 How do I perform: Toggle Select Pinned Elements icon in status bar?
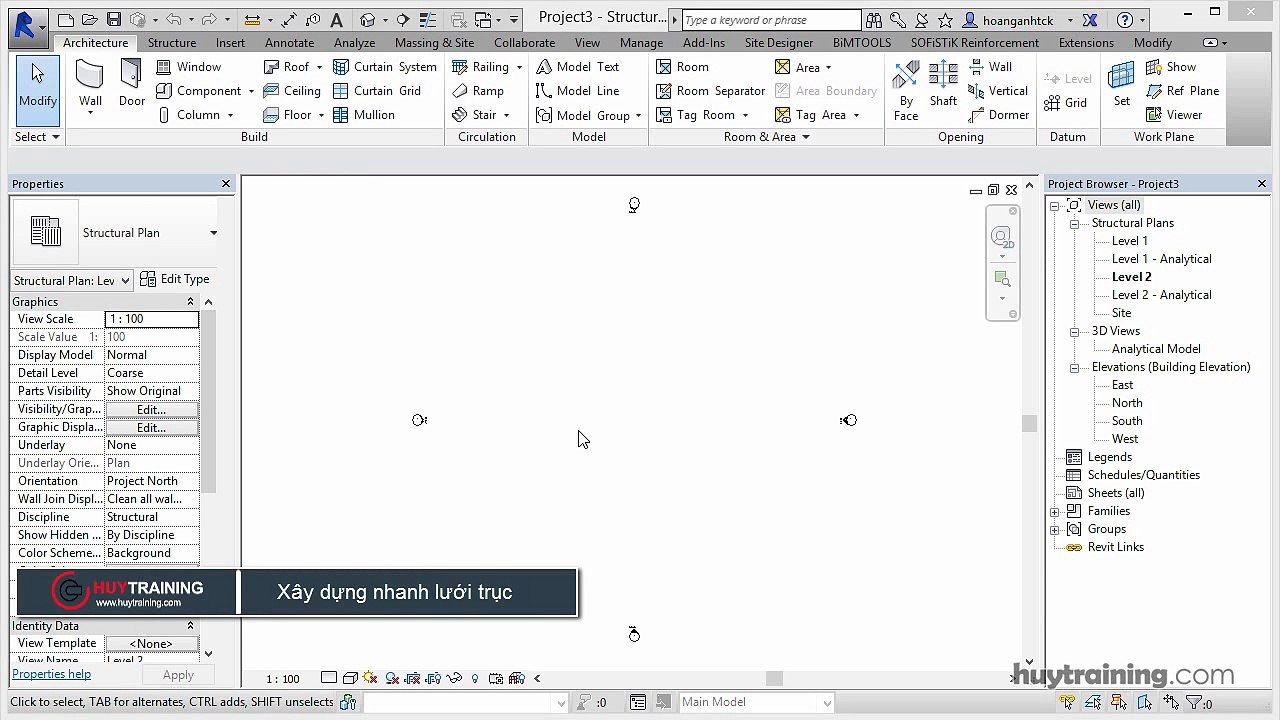[x=1118, y=703]
